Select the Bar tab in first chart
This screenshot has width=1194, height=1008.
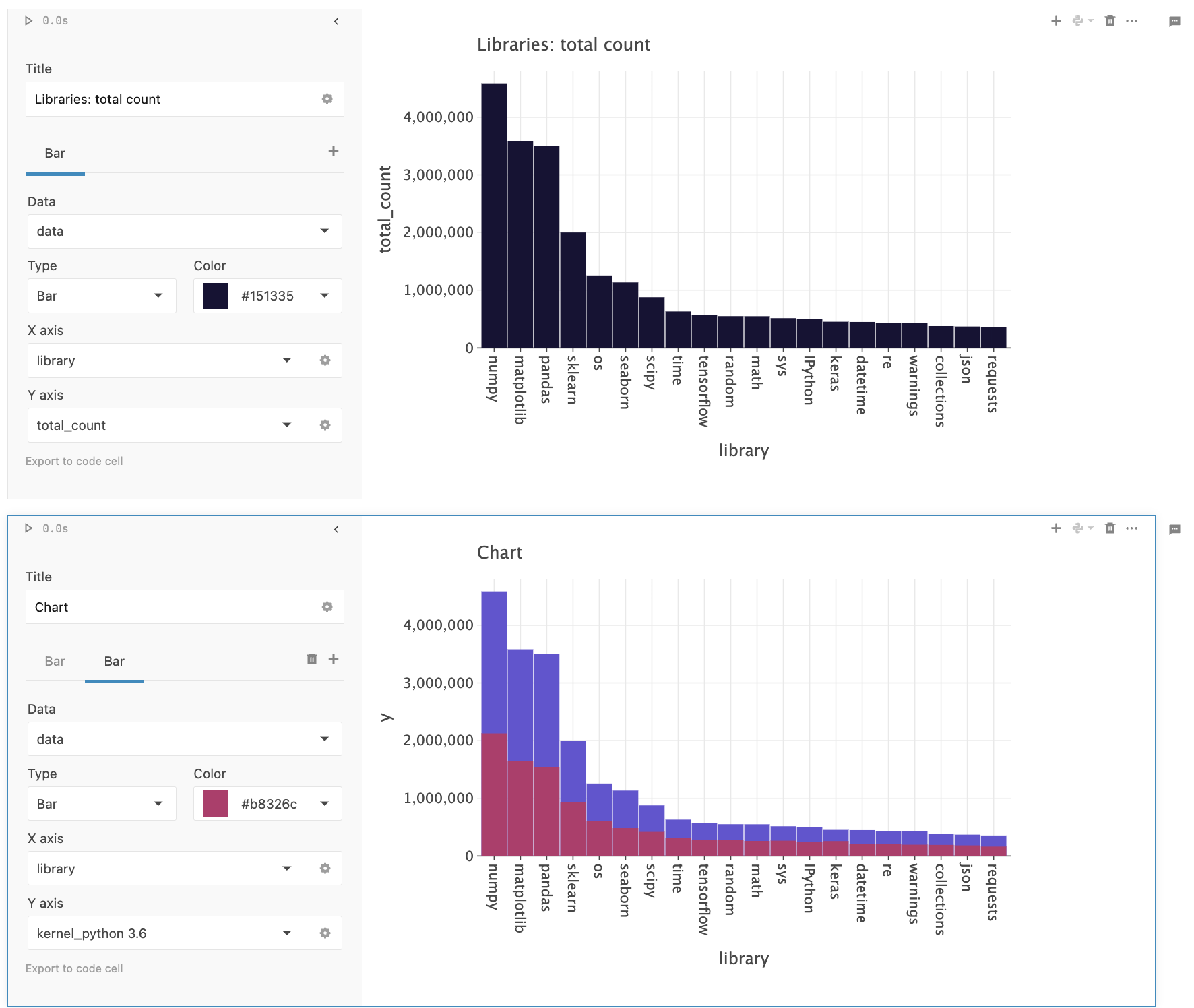55,154
